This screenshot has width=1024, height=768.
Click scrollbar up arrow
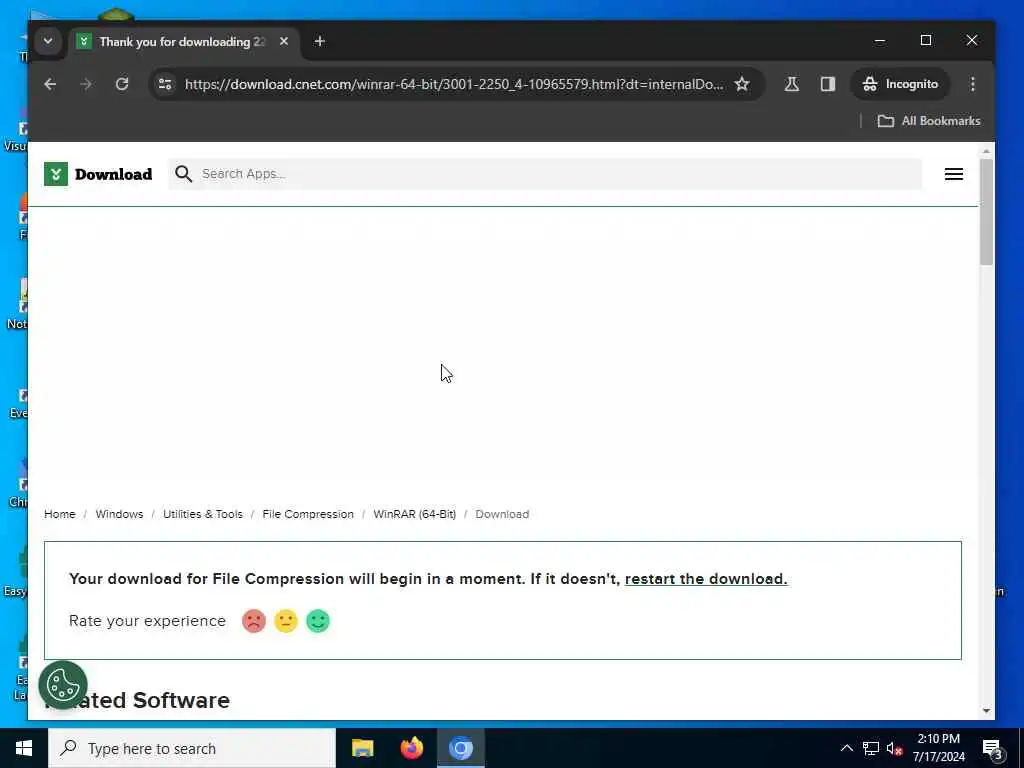986,151
